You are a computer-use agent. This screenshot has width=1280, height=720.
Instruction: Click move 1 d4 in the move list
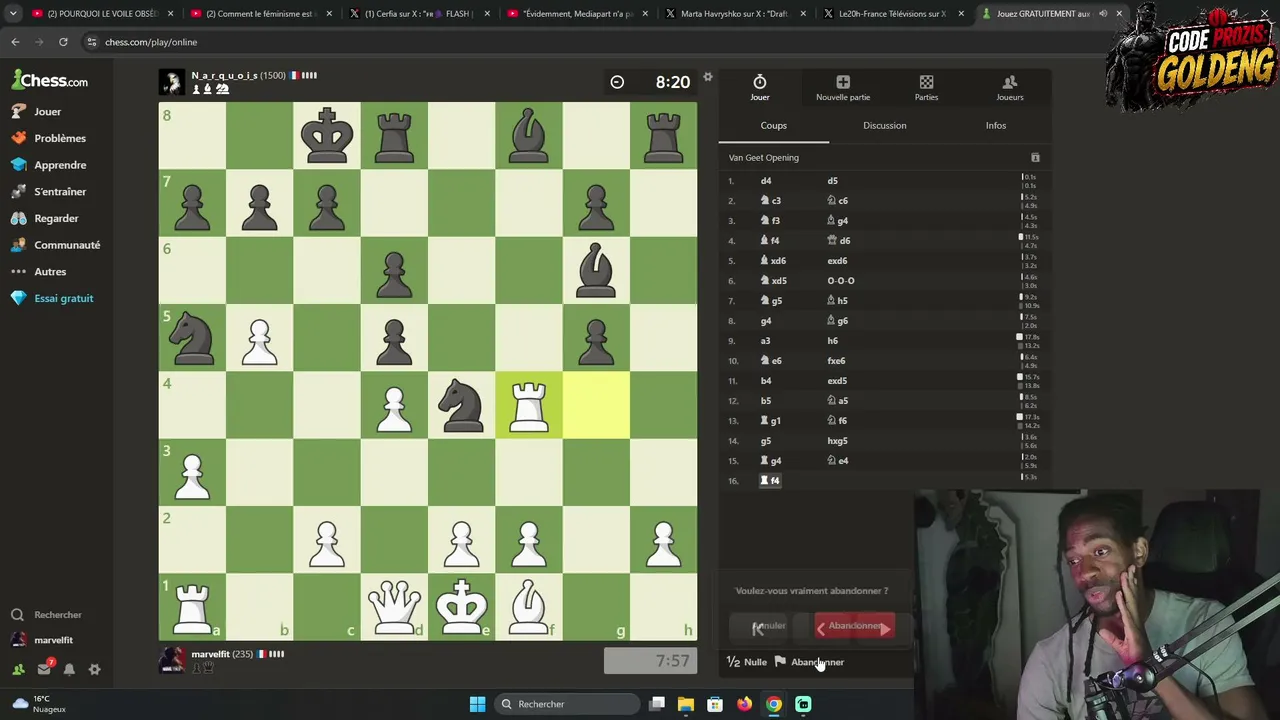coord(766,181)
